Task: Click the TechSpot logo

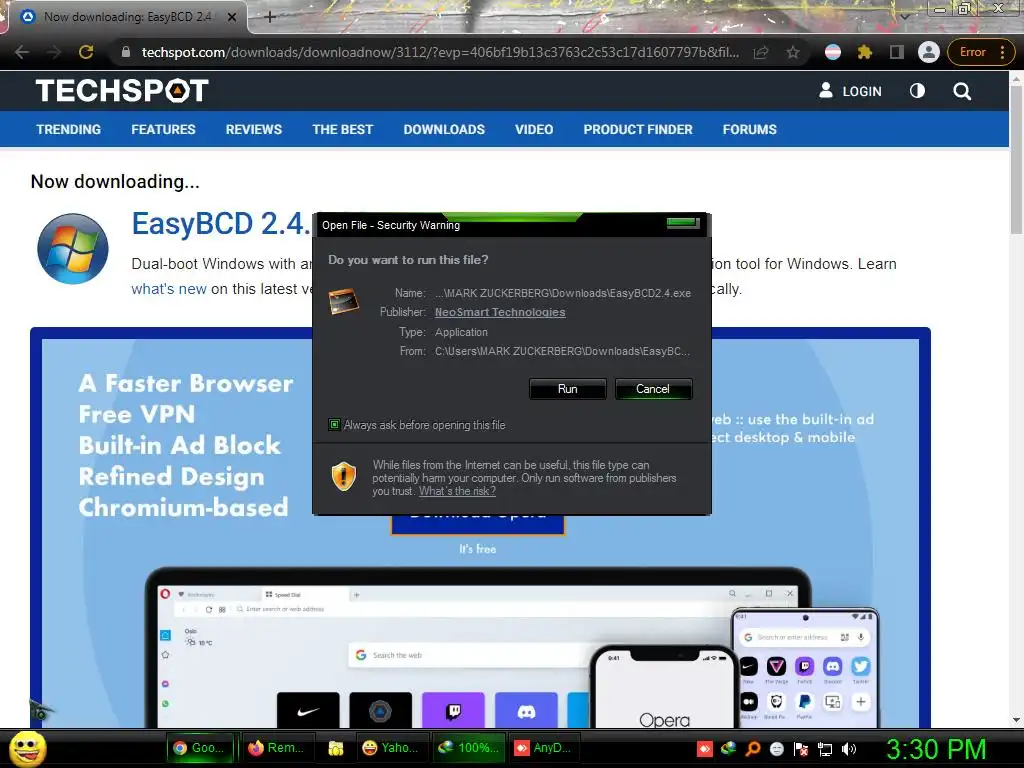Action: (122, 91)
